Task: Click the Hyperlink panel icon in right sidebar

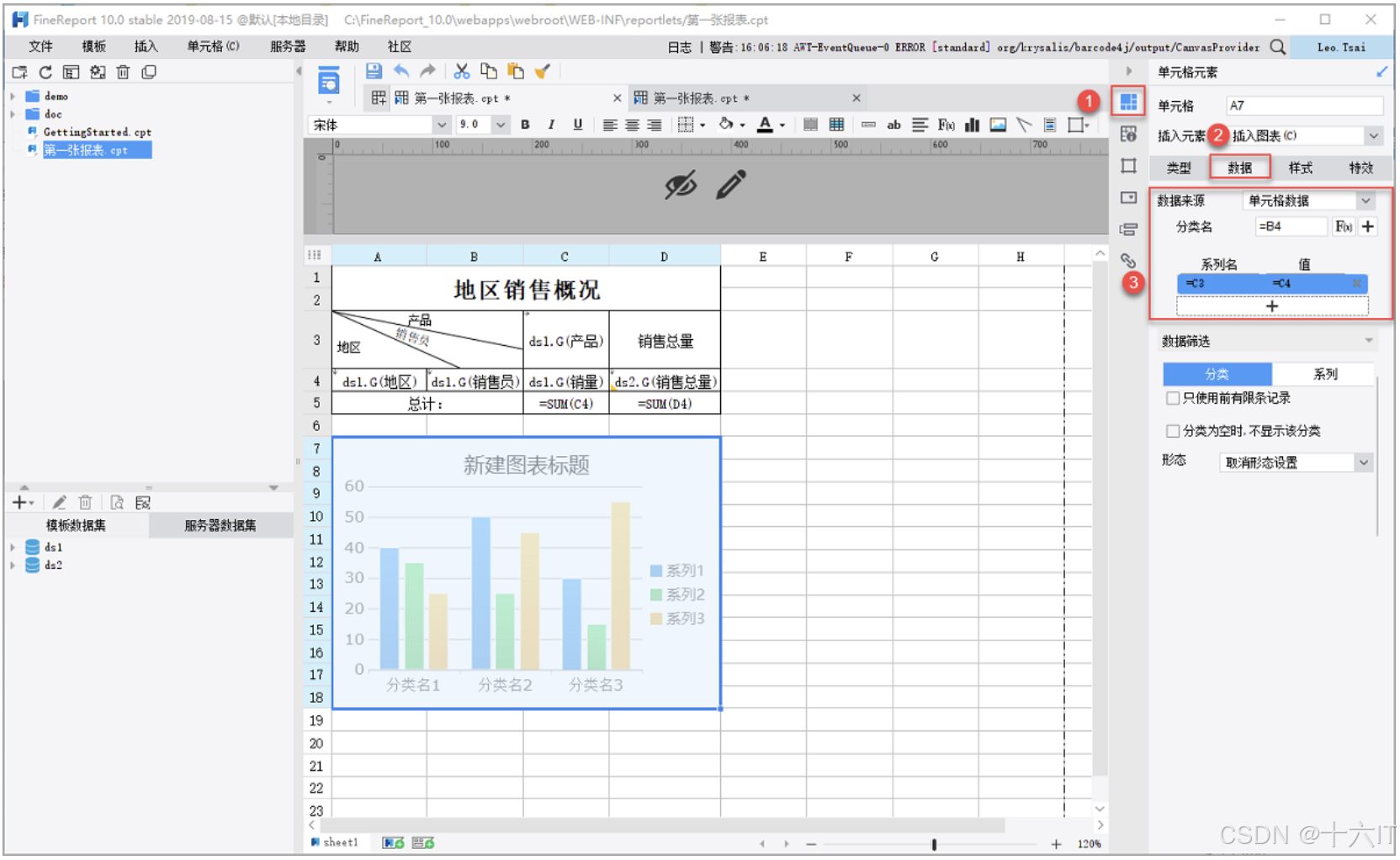Action: pos(1128,261)
